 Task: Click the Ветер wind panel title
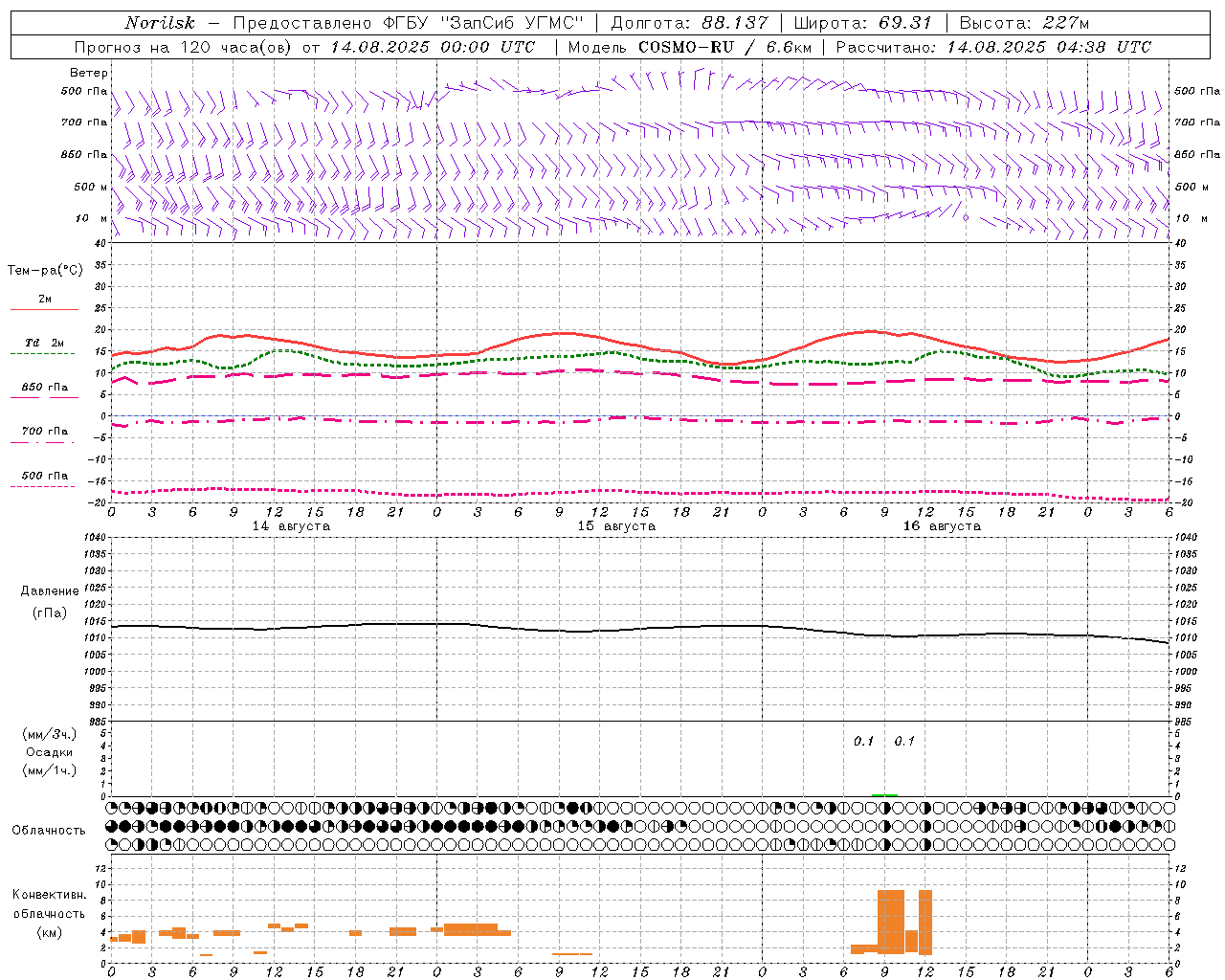tap(89, 73)
